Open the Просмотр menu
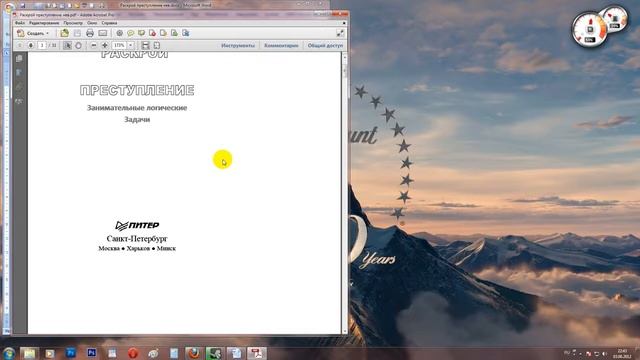Image resolution: width=640 pixels, height=360 pixels. click(73, 23)
